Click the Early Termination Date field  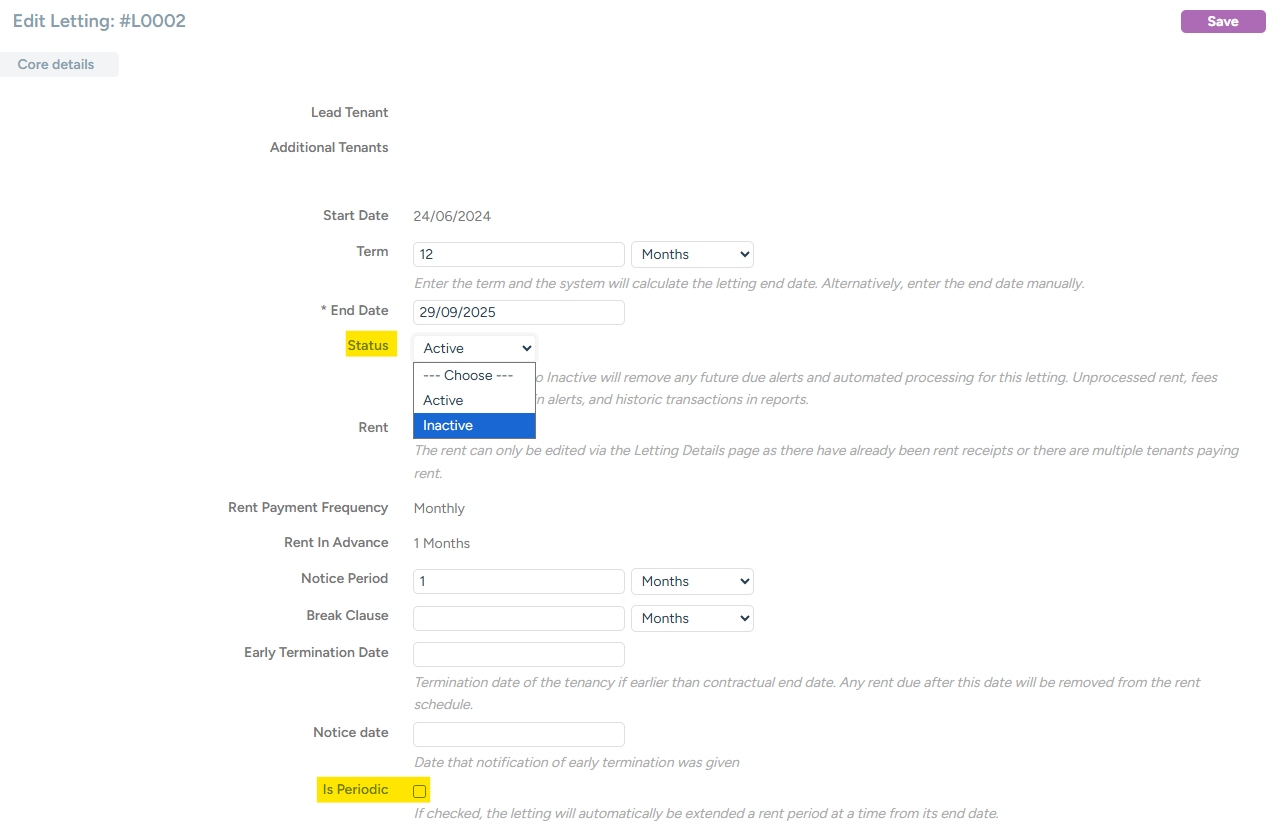click(x=518, y=654)
